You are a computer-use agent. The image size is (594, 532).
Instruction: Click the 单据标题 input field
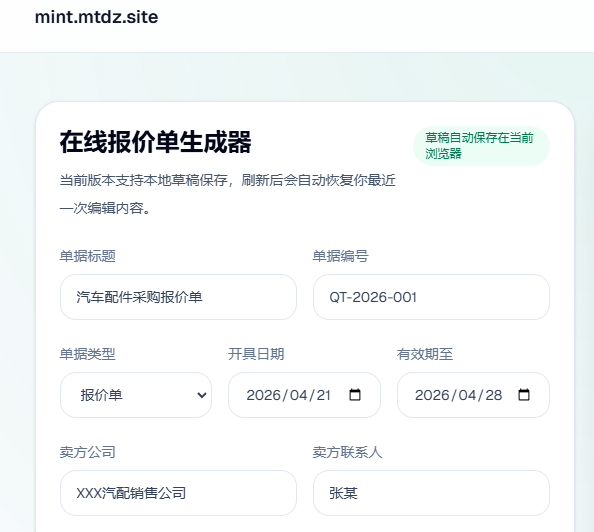[x=178, y=297]
